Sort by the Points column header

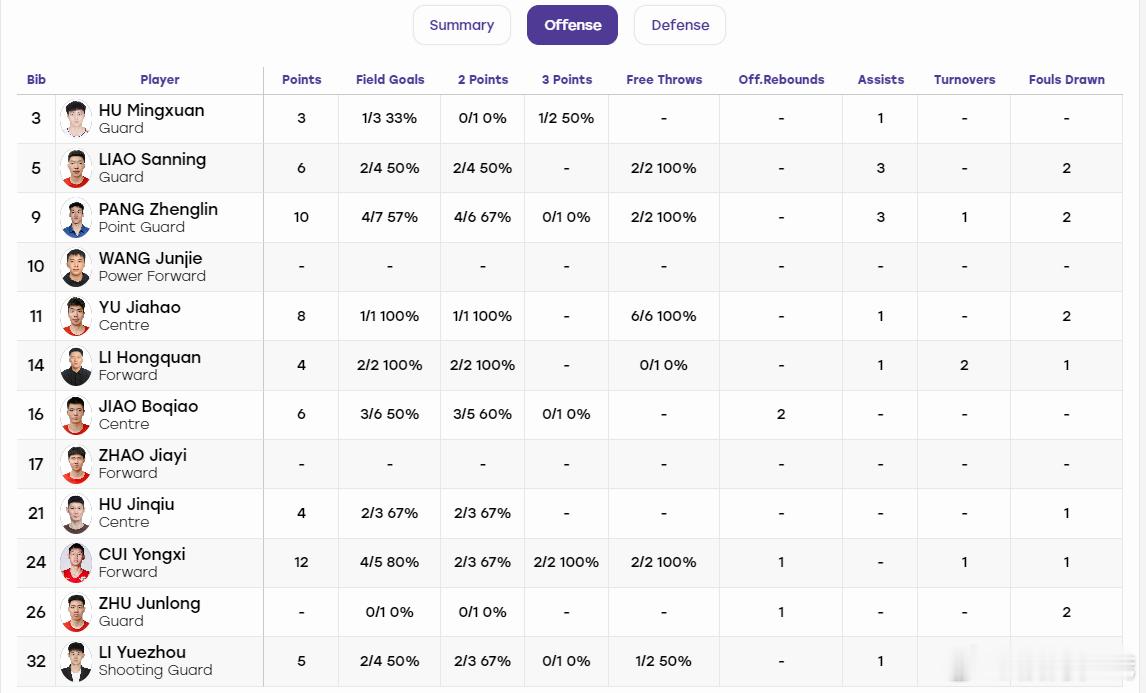301,80
